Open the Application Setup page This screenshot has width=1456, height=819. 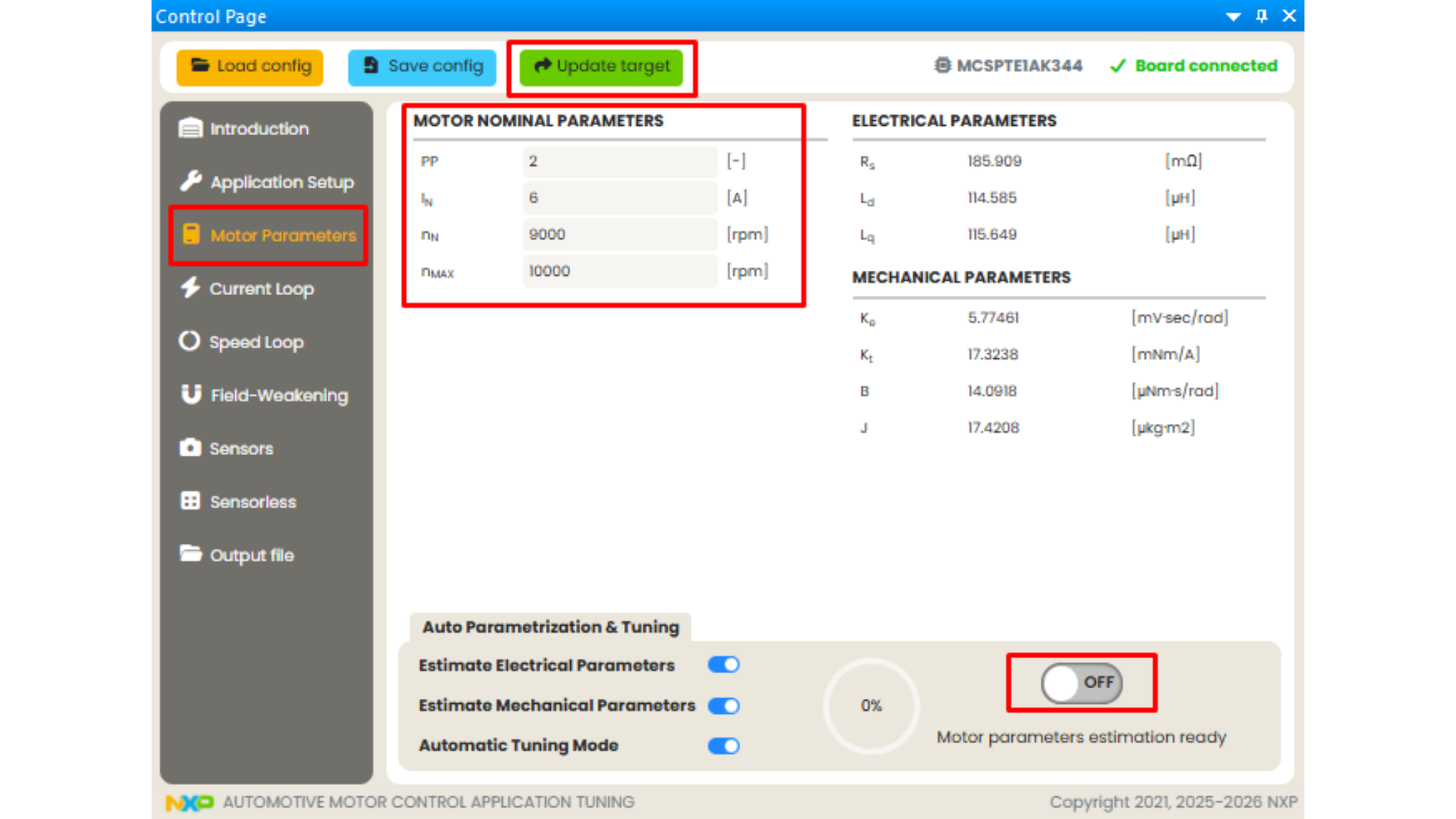pyautogui.click(x=266, y=181)
